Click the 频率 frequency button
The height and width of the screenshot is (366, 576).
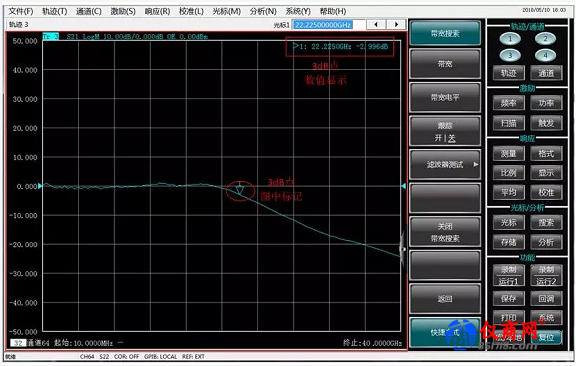[x=509, y=103]
